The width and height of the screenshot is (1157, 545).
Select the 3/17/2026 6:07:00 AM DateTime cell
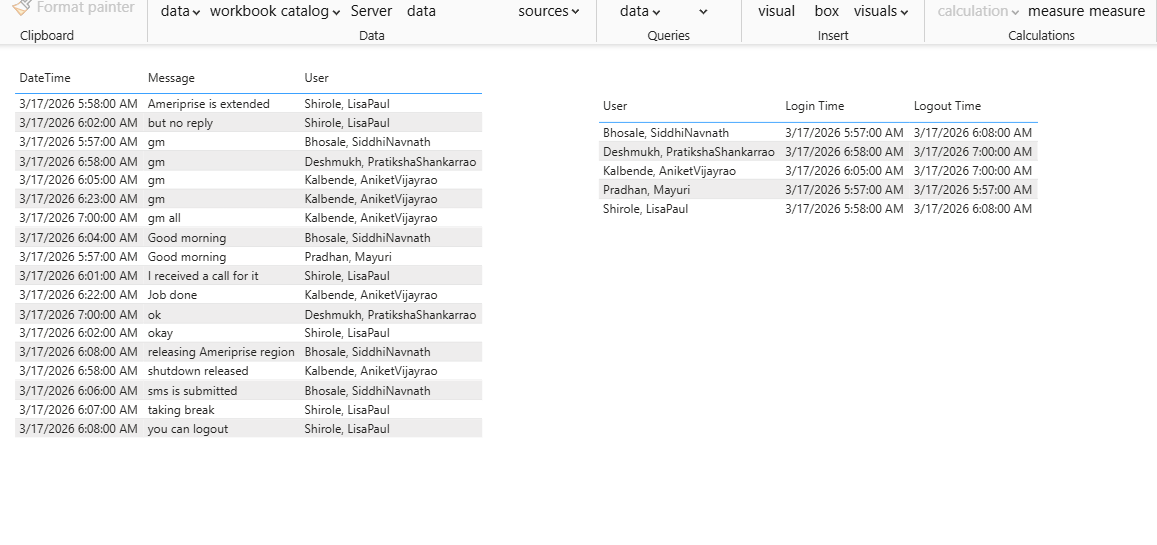tap(78, 409)
